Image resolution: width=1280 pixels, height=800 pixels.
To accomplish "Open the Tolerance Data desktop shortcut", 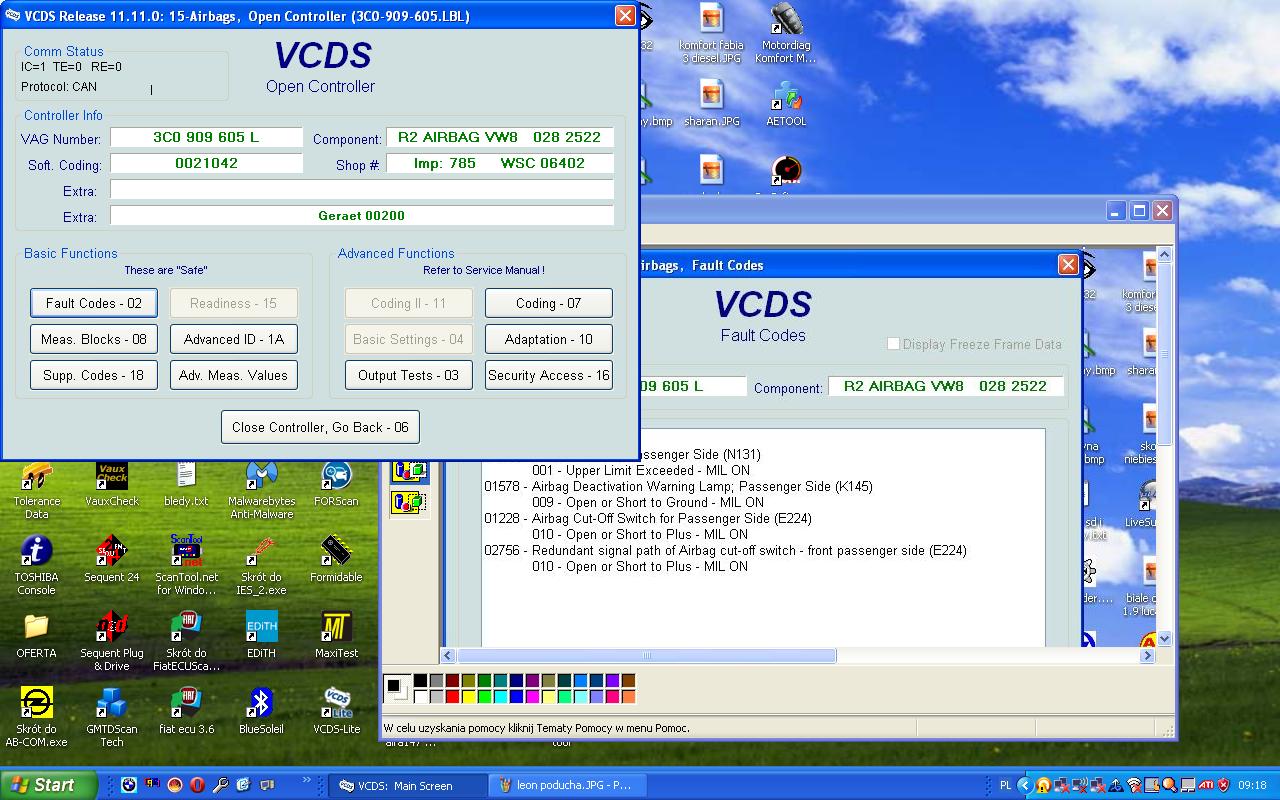I will [37, 490].
